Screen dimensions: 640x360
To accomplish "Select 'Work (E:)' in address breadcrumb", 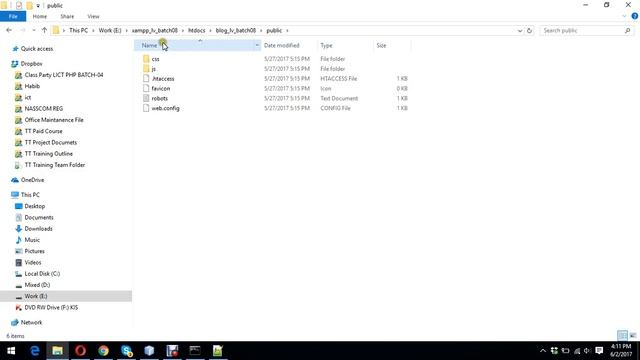I will click(110, 31).
